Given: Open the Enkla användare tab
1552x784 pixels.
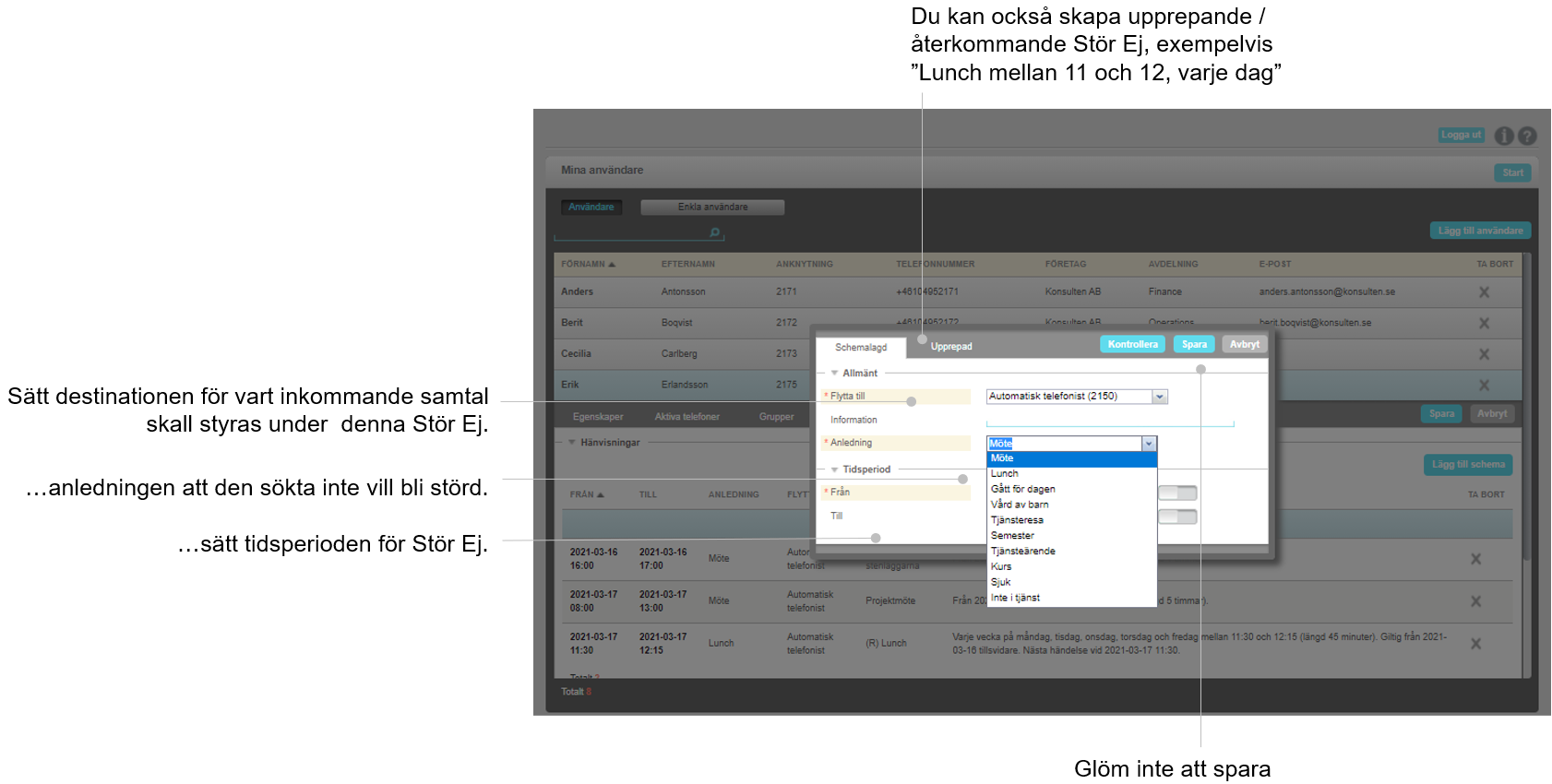Looking at the screenshot, I should (x=712, y=208).
